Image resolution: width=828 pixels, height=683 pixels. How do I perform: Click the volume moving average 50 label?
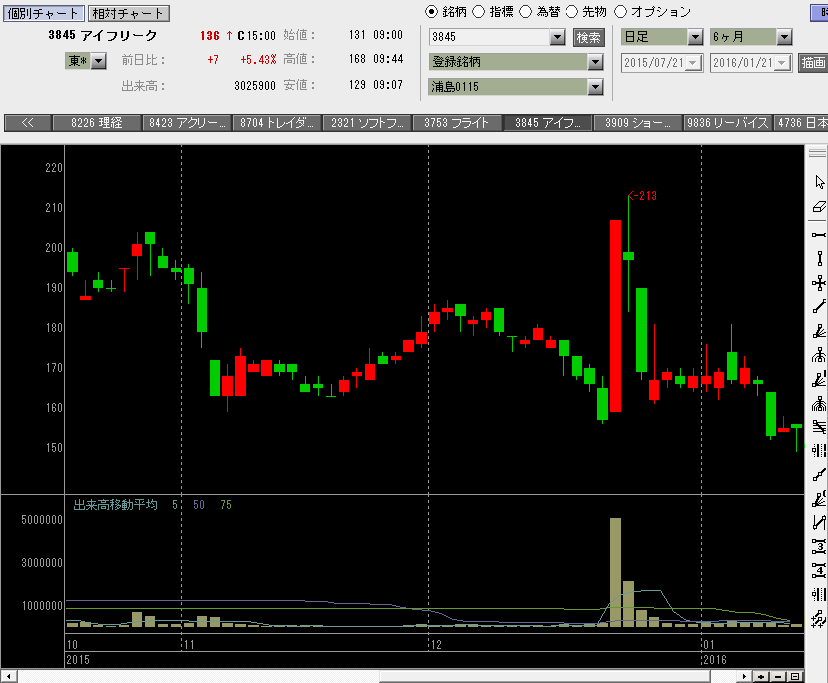pyautogui.click(x=199, y=505)
